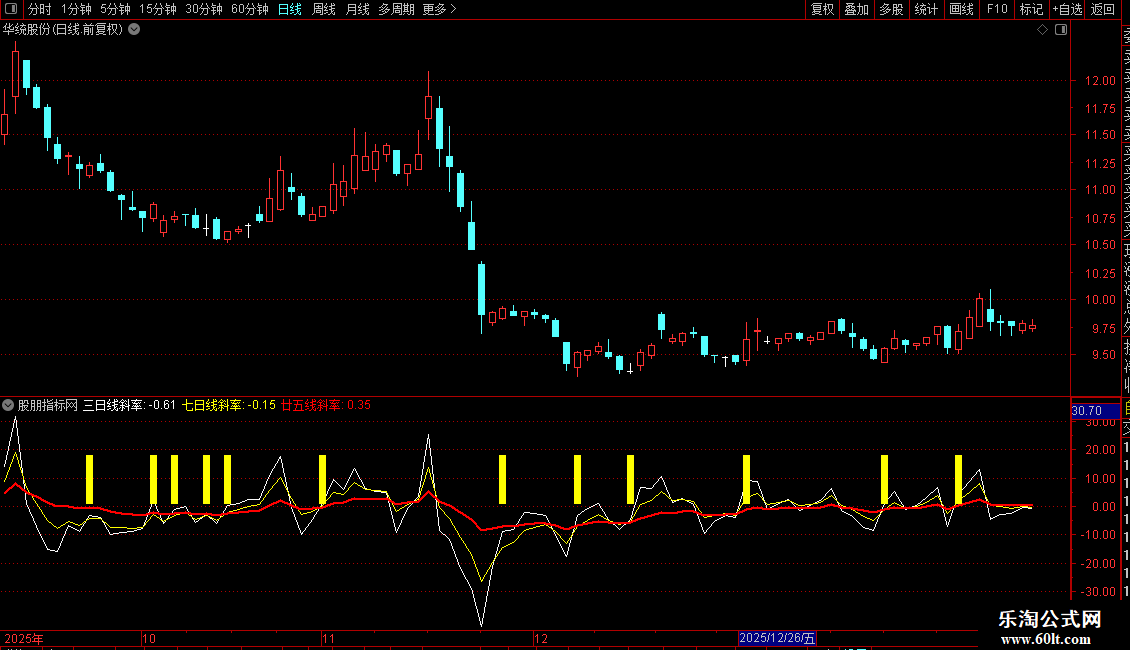
Task: Open dropdown beside 华统股份 chart title
Action: click(x=134, y=30)
